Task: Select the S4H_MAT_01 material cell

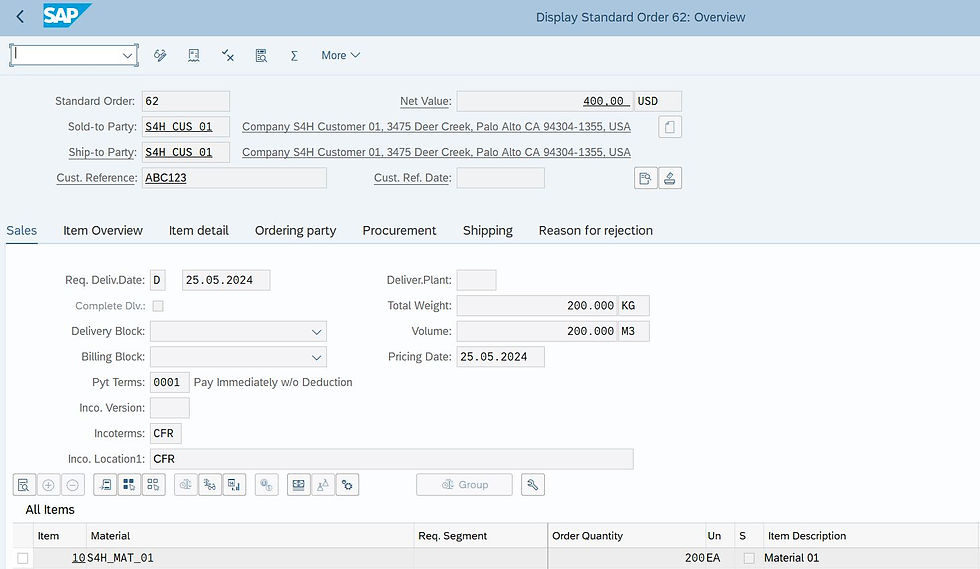Action: [250, 558]
